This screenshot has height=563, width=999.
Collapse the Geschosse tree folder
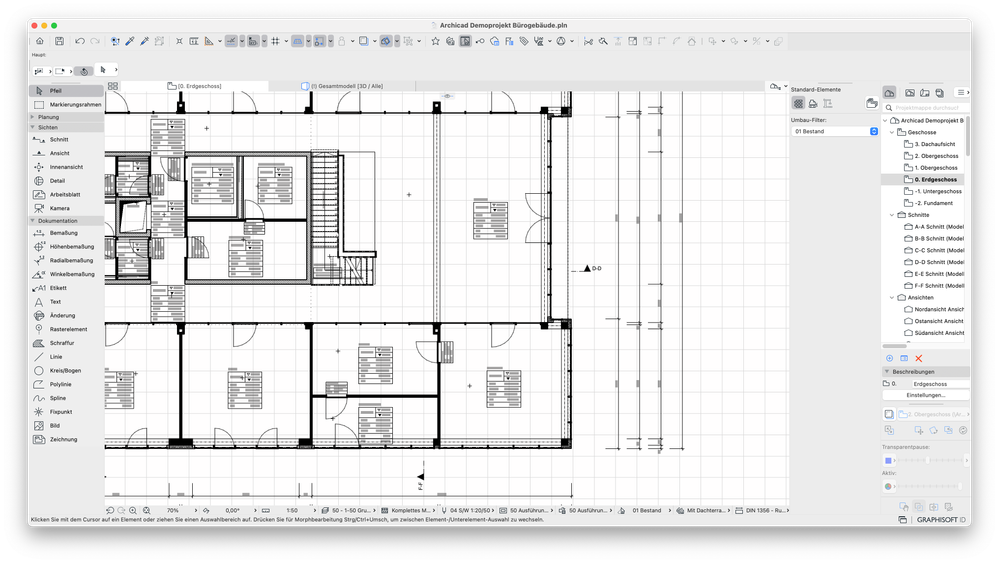(892, 132)
